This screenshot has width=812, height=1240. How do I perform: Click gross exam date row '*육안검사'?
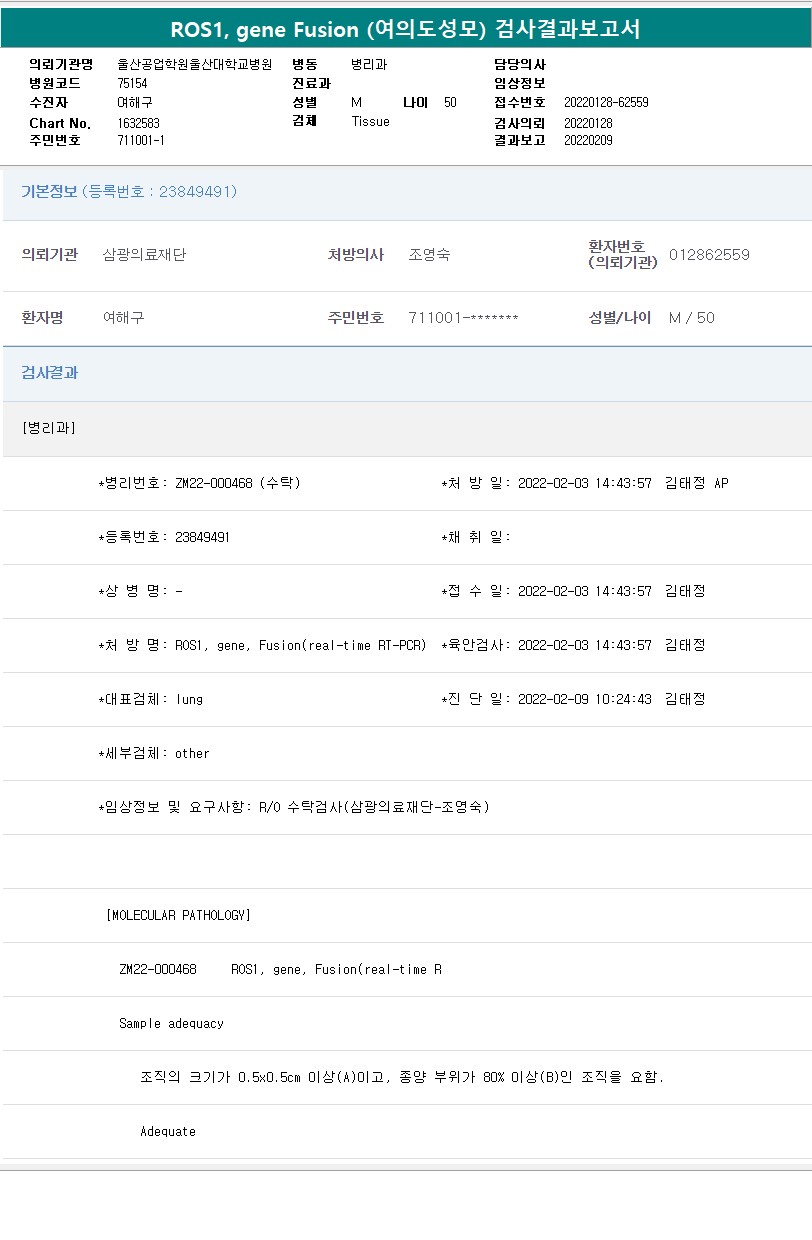pyautogui.click(x=573, y=645)
